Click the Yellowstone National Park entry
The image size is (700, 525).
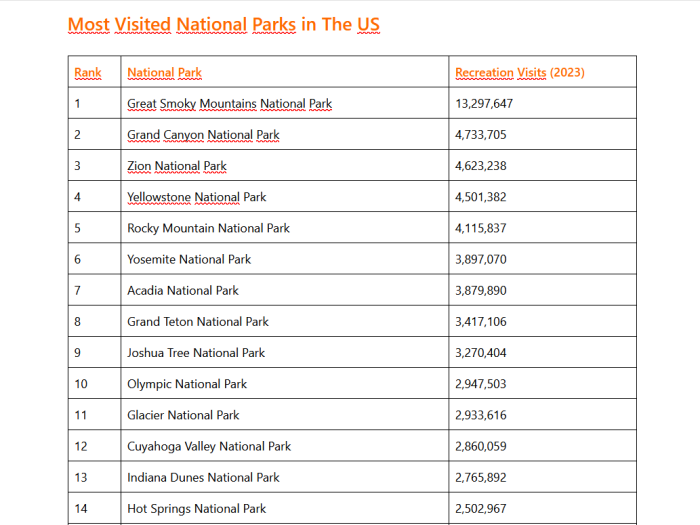(196, 197)
